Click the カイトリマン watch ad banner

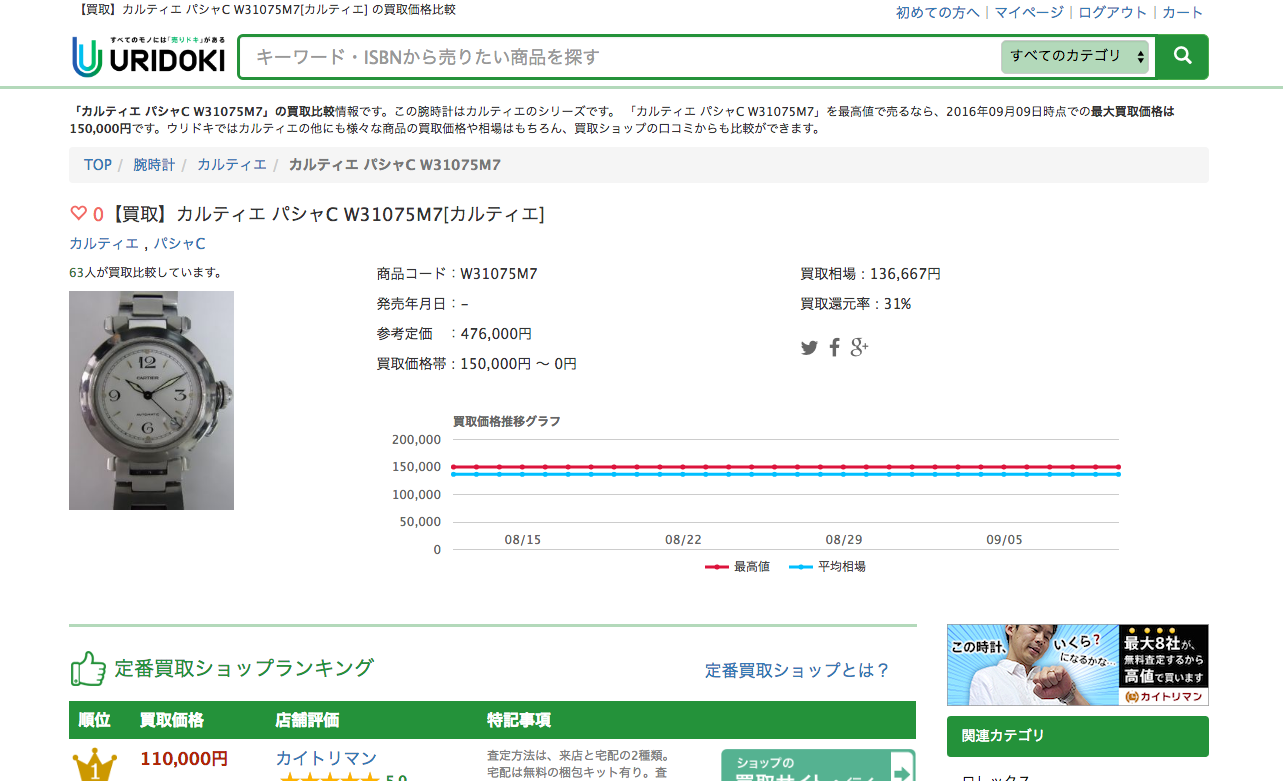[1078, 665]
